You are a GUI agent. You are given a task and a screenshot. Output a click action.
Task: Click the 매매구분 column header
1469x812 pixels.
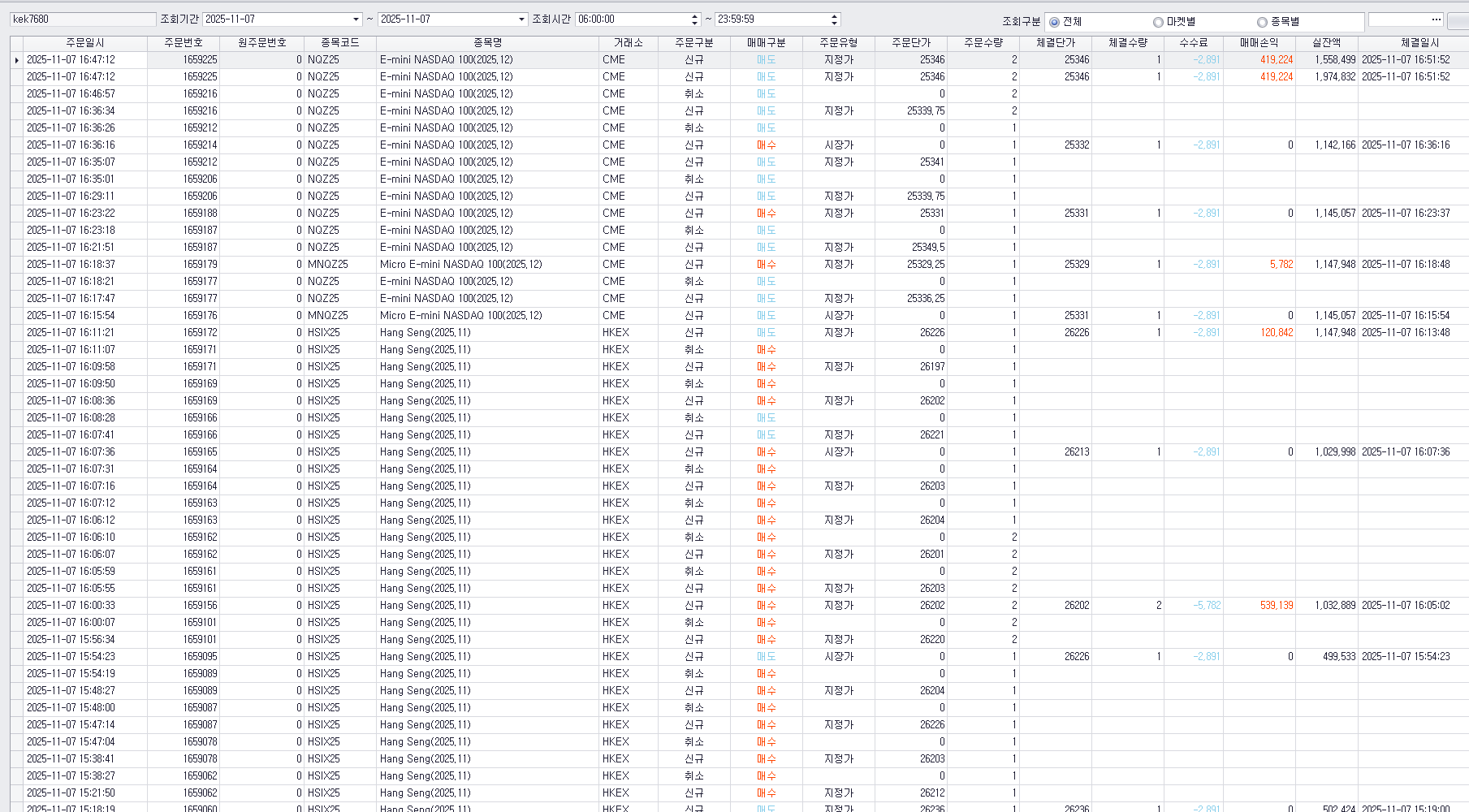[767, 43]
